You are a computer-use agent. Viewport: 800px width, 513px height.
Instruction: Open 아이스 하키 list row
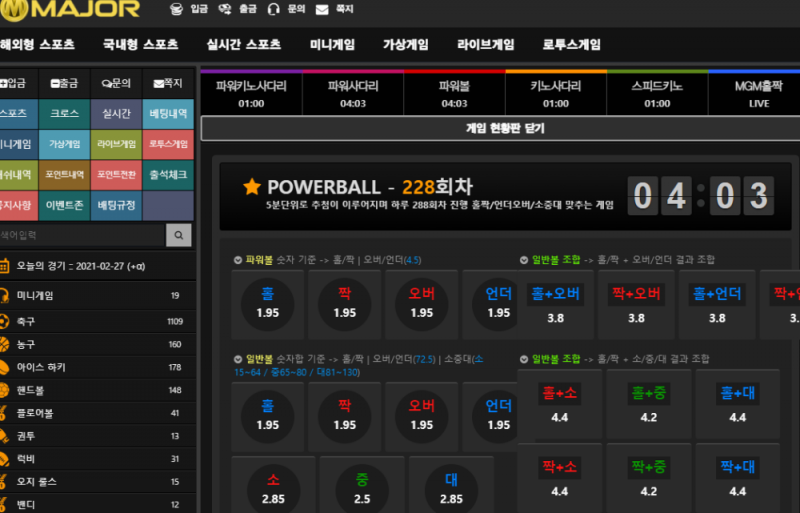click(97, 368)
